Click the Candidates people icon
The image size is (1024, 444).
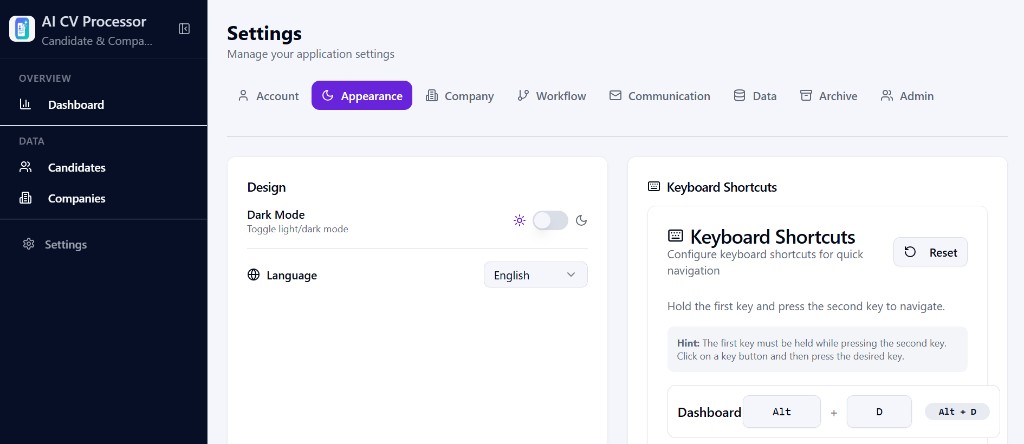(25, 167)
